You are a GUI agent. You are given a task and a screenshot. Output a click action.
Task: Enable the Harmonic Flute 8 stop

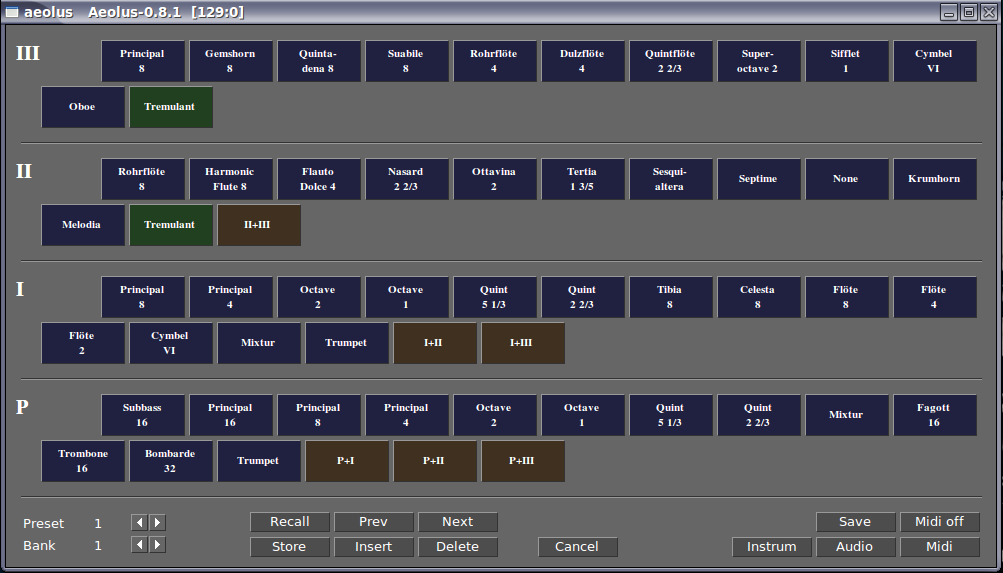pyautogui.click(x=231, y=179)
